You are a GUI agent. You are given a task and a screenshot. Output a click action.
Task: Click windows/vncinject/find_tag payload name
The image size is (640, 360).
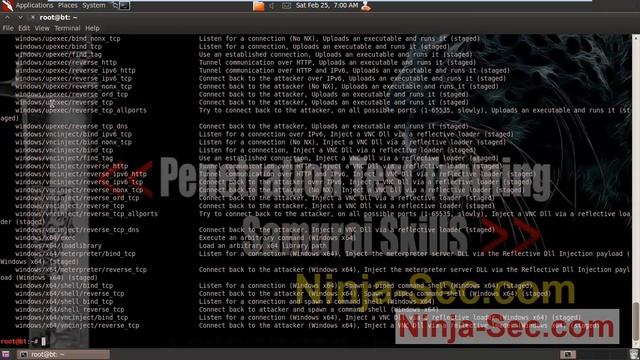tap(64, 158)
